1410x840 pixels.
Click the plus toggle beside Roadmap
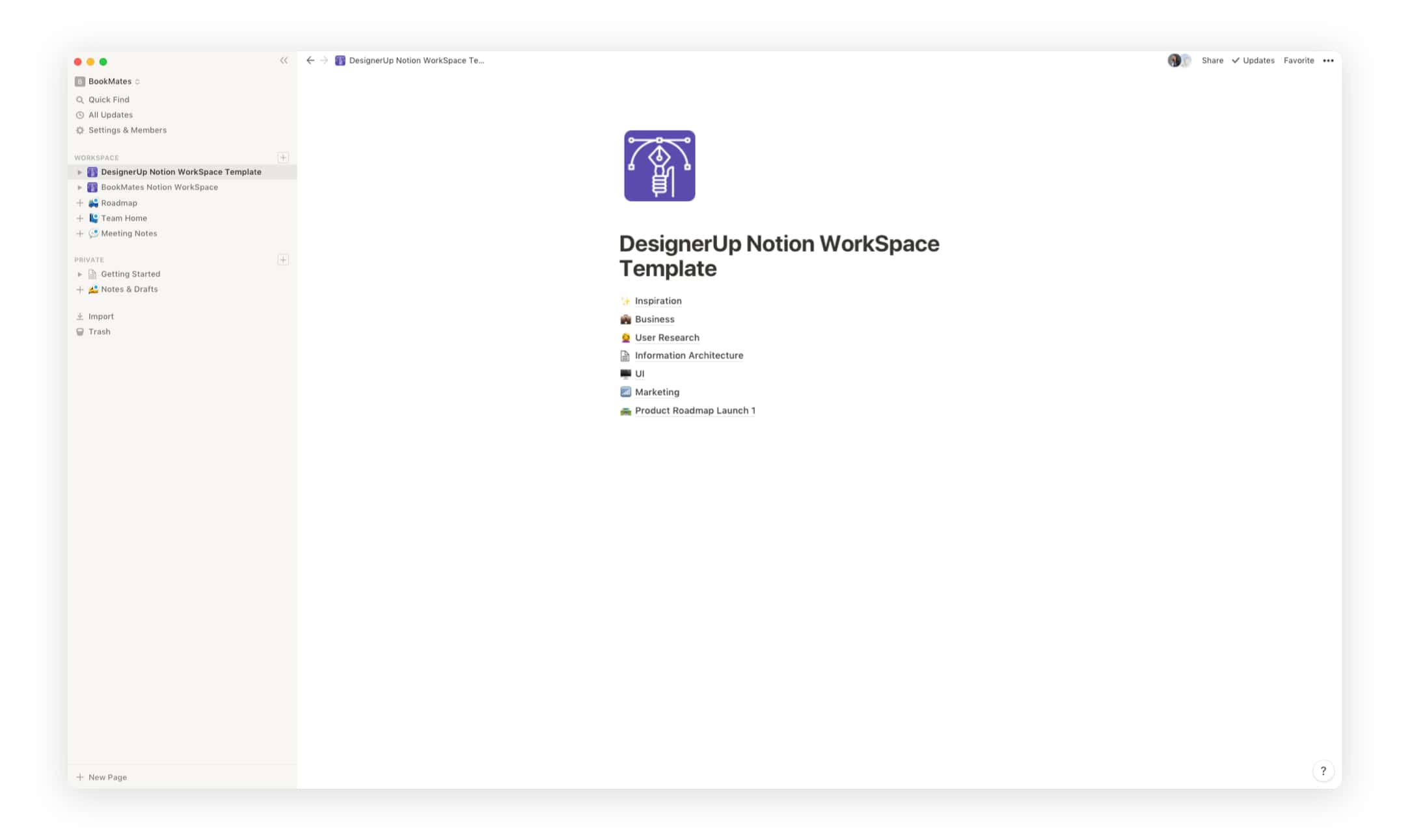(x=79, y=203)
